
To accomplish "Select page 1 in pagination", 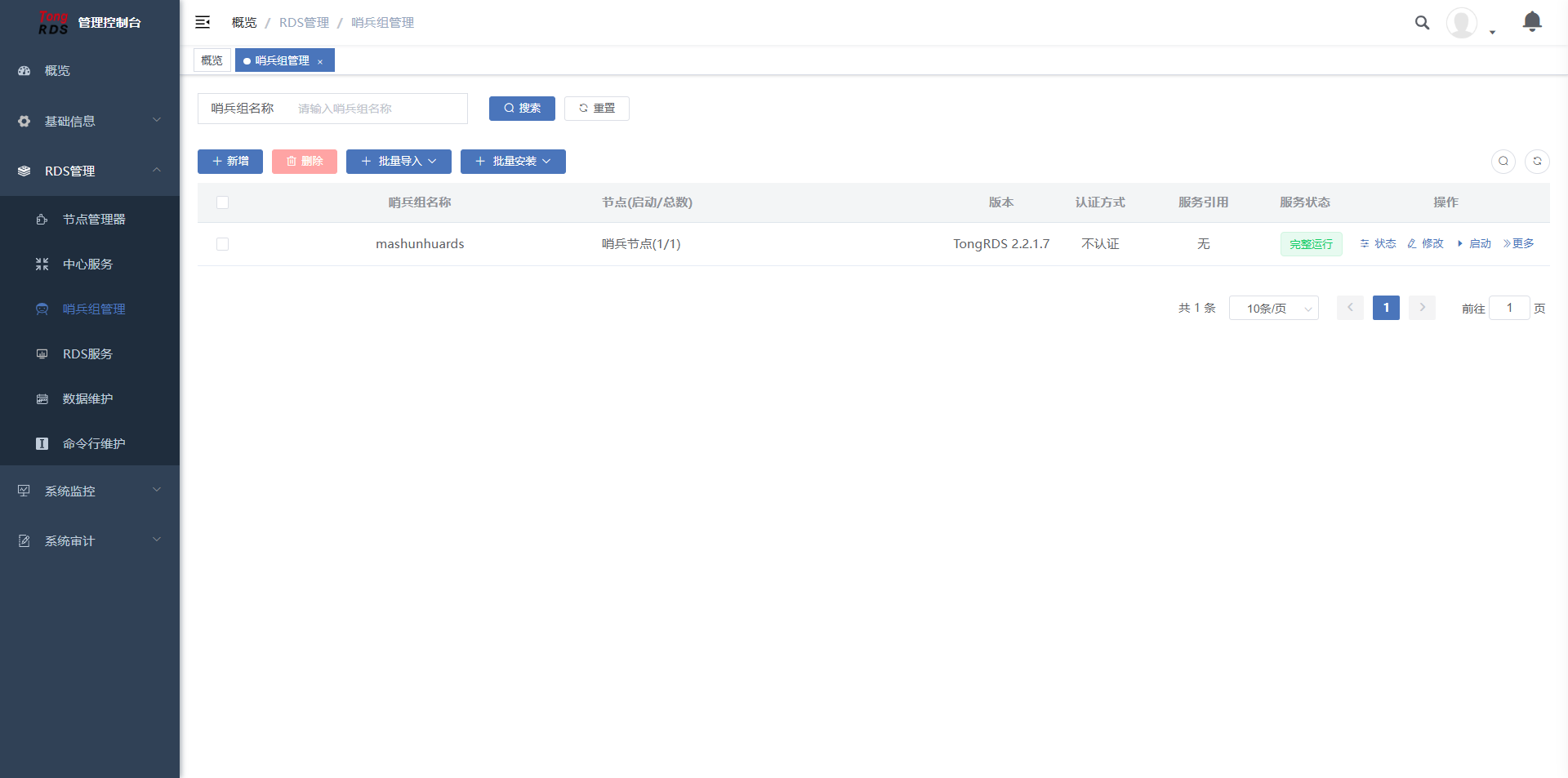I will click(1387, 308).
